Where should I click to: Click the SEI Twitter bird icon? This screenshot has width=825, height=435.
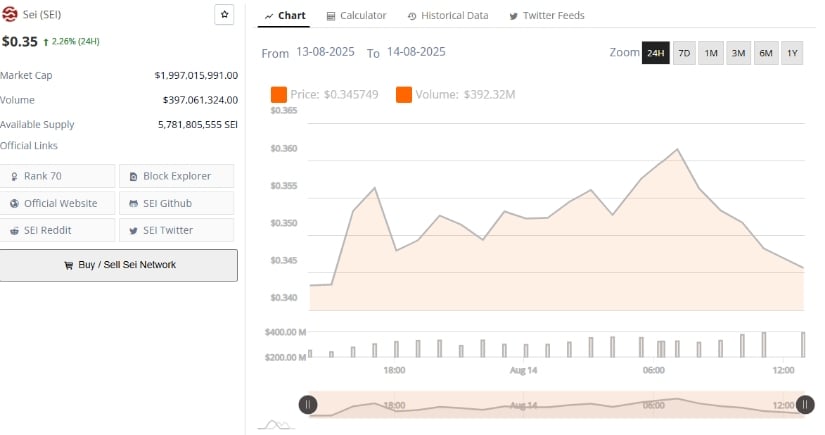(x=133, y=231)
